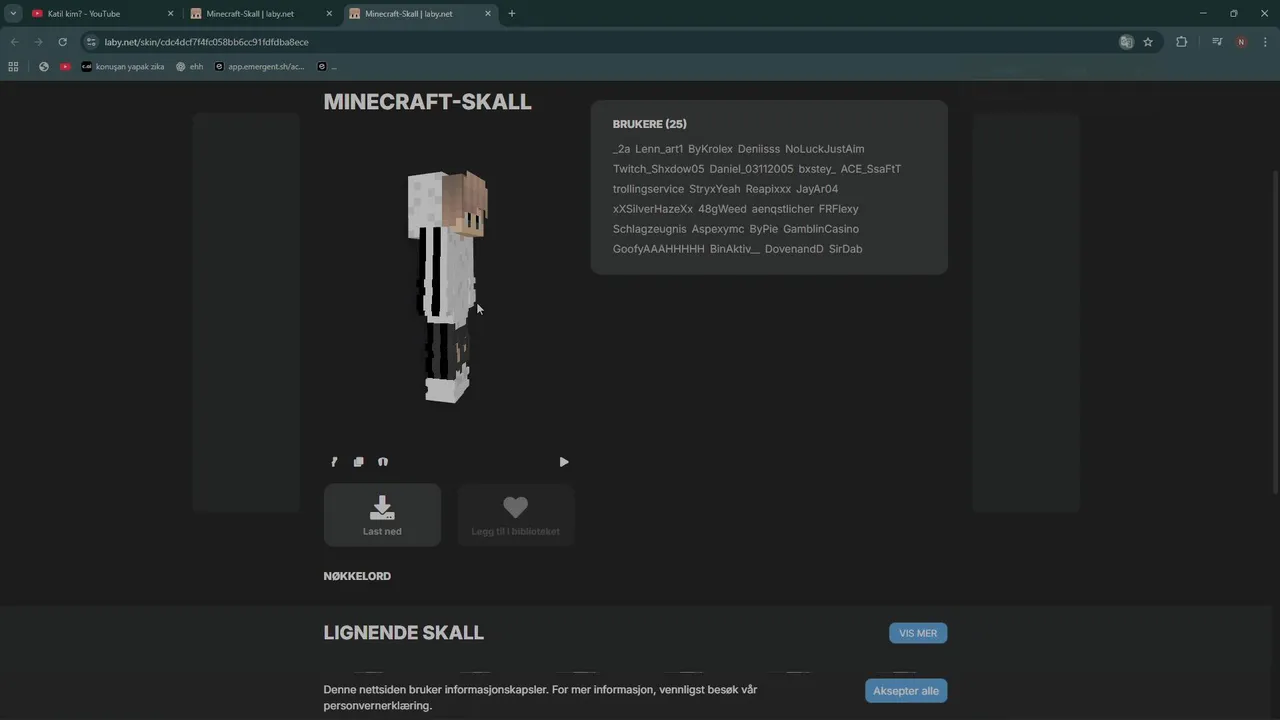Open user ByPie

pyautogui.click(x=763, y=229)
